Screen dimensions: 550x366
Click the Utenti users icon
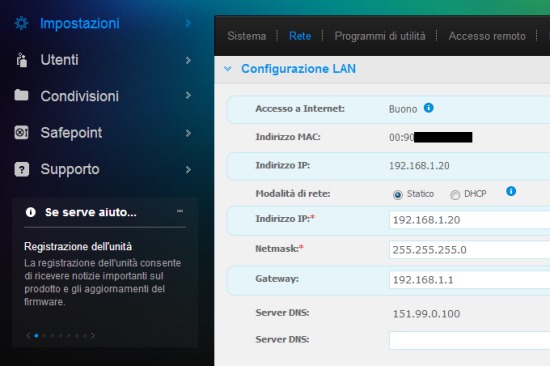pos(21,60)
